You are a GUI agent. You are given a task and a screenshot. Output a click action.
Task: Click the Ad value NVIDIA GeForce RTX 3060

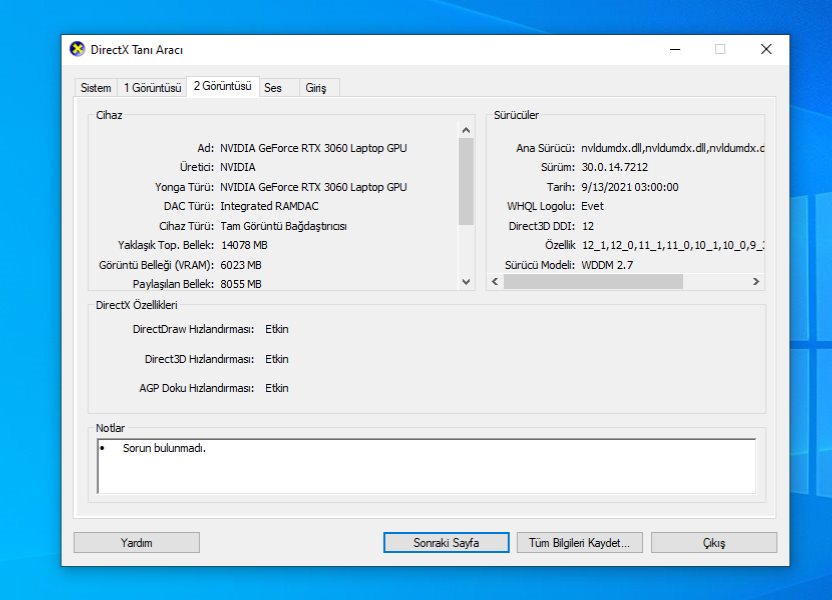click(x=314, y=148)
